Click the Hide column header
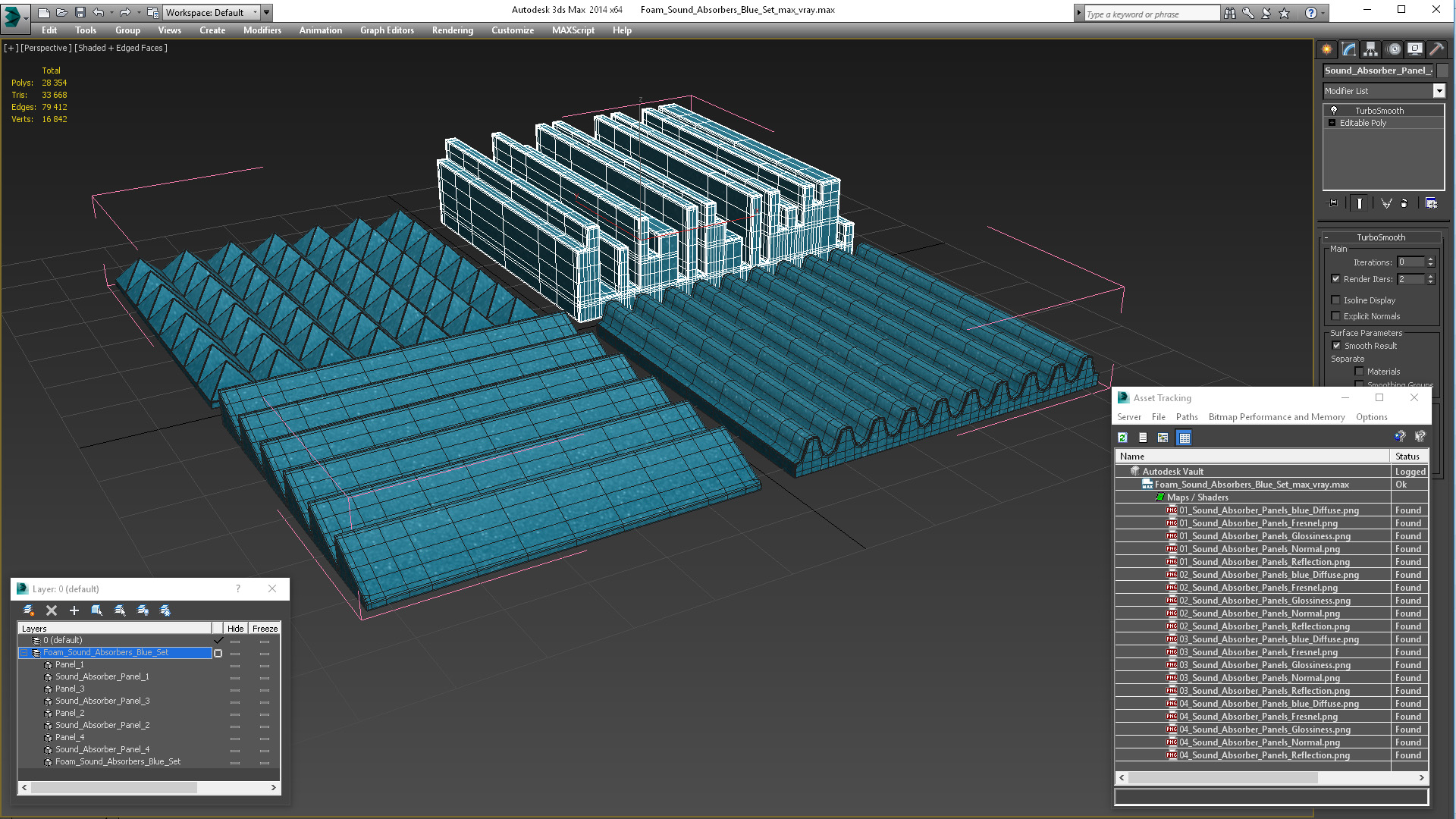Viewport: 1456px width, 819px height. coord(235,629)
